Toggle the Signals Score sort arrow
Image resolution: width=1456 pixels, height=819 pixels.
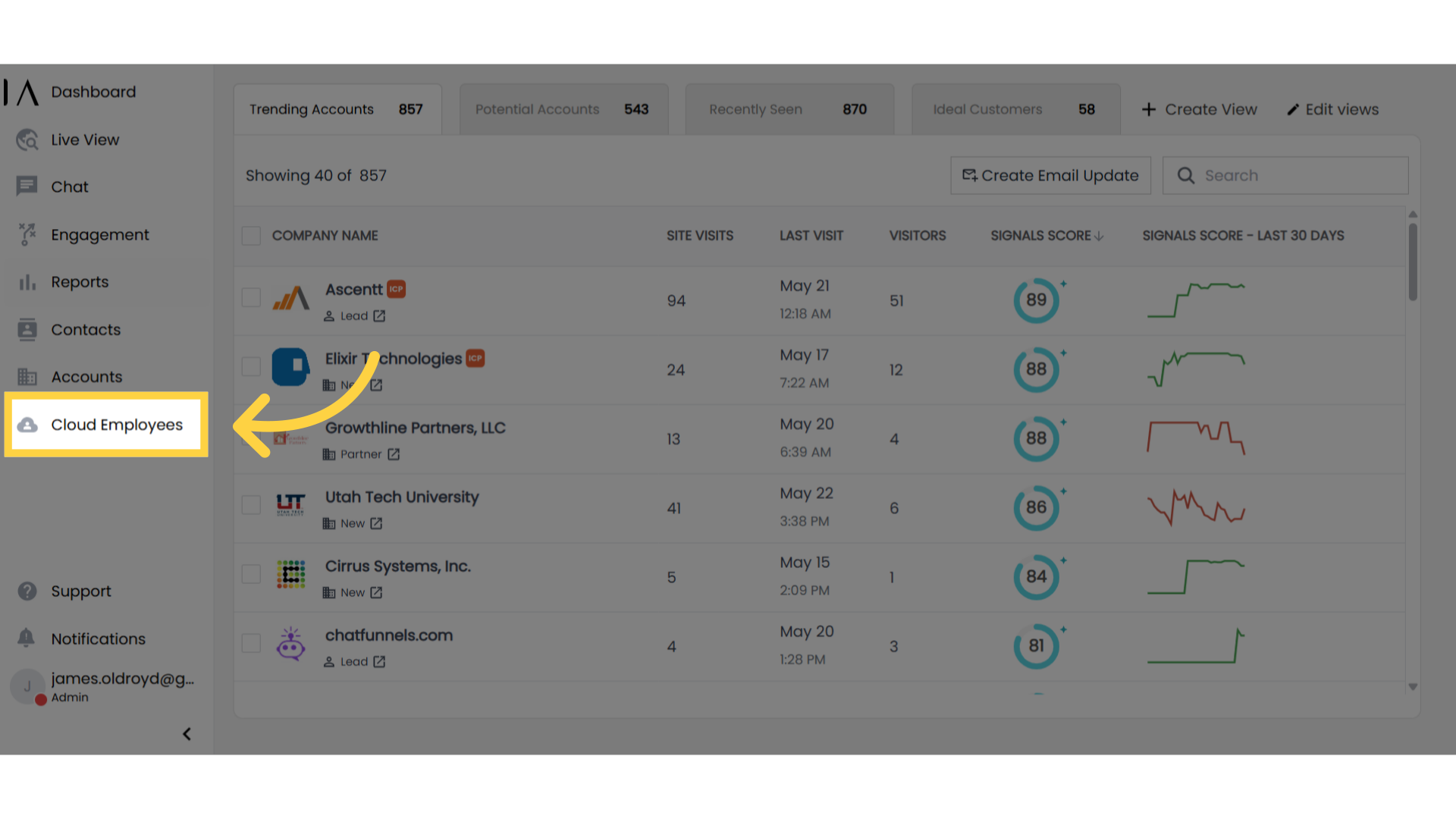tap(1099, 235)
